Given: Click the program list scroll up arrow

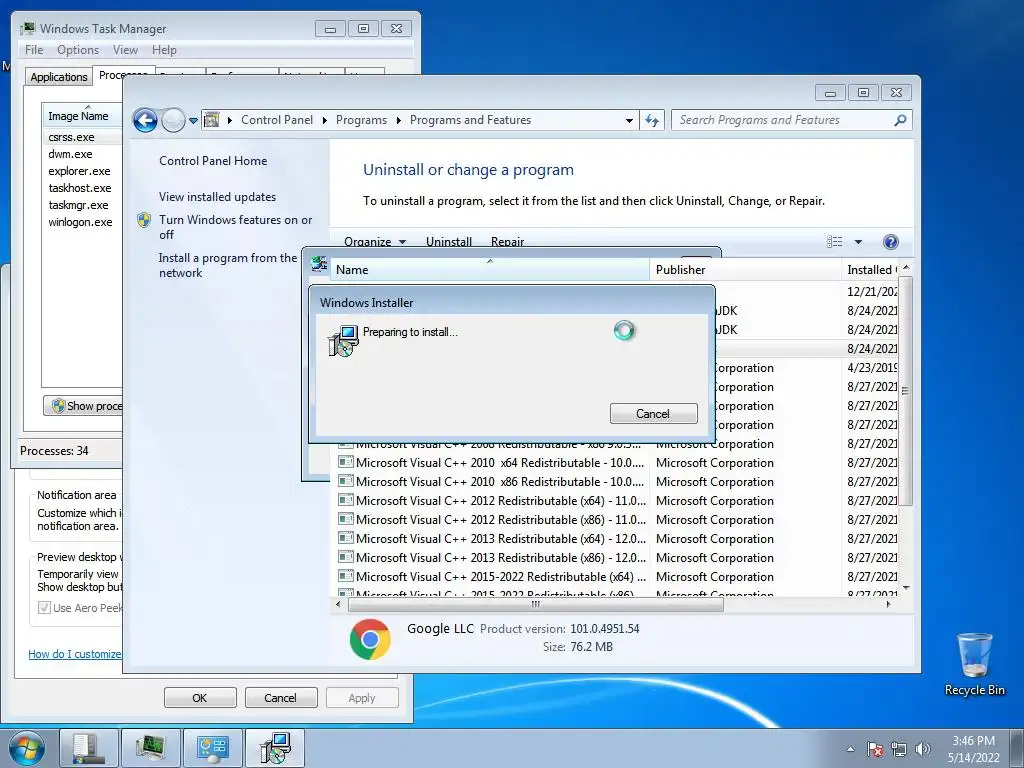Looking at the screenshot, I should click(906, 268).
